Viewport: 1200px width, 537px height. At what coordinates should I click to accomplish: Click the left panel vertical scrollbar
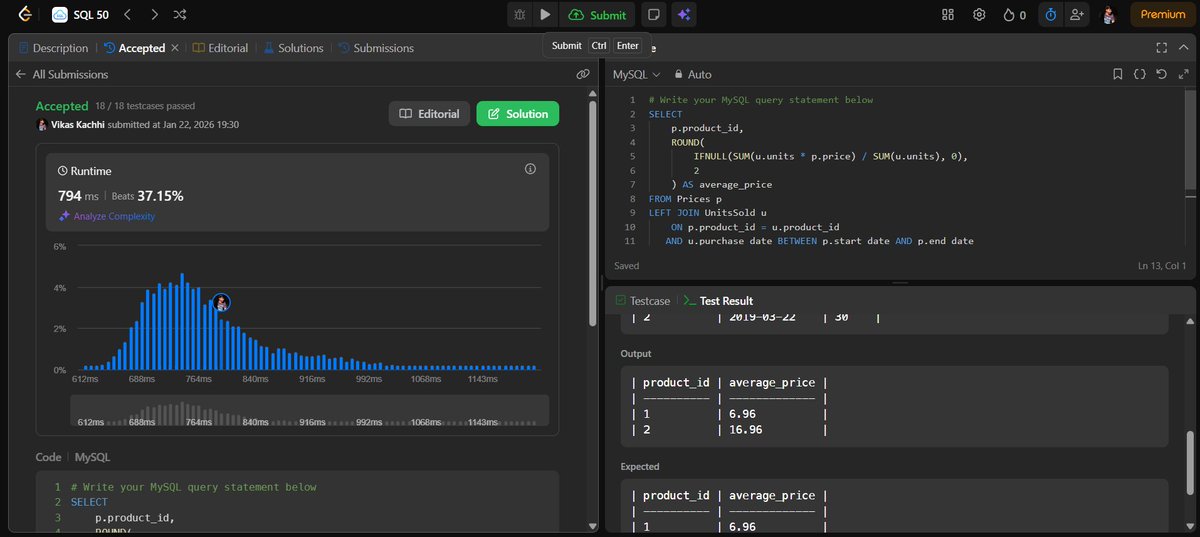(594, 215)
